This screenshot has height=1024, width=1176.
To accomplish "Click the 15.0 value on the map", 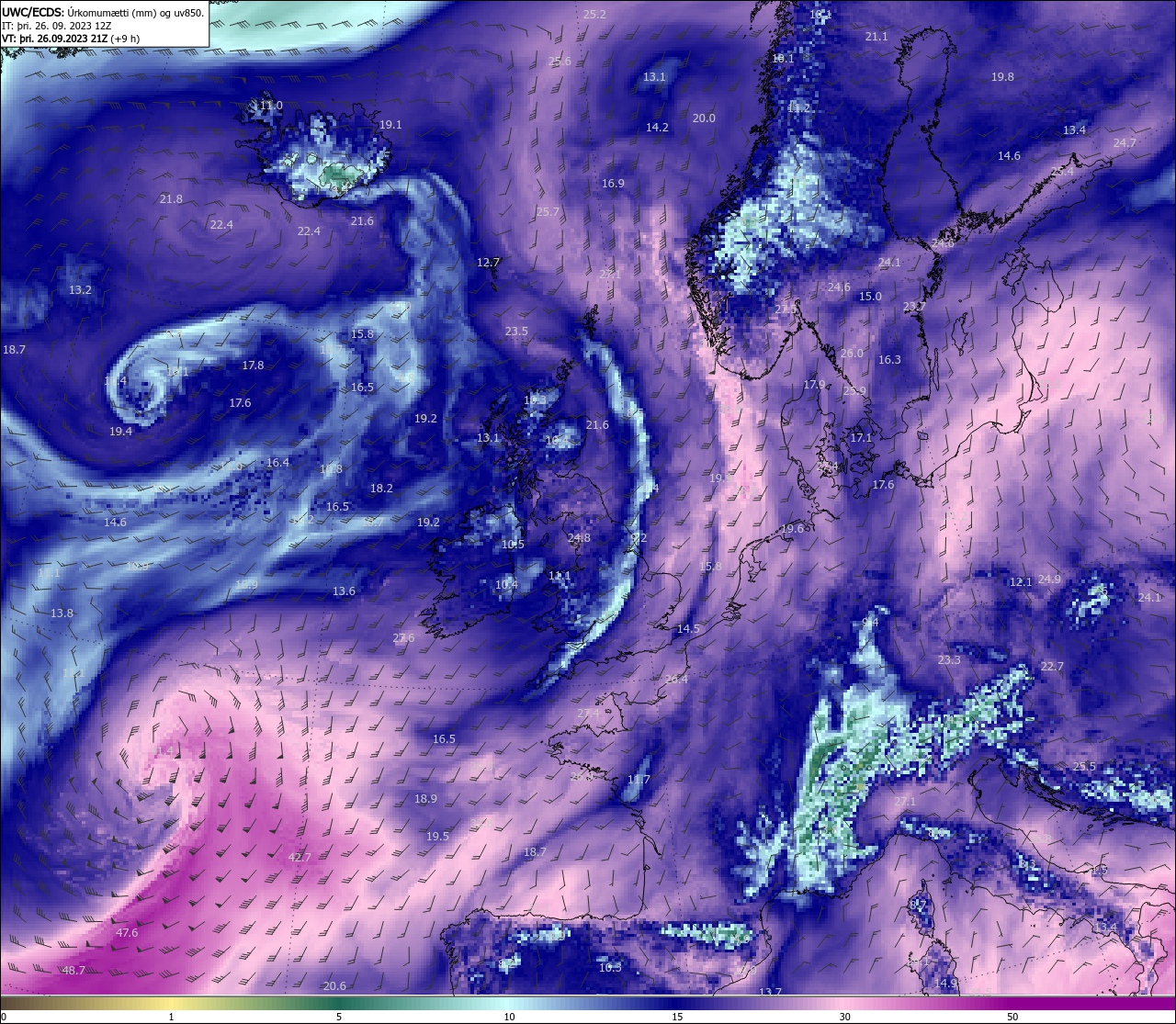I will [x=870, y=296].
